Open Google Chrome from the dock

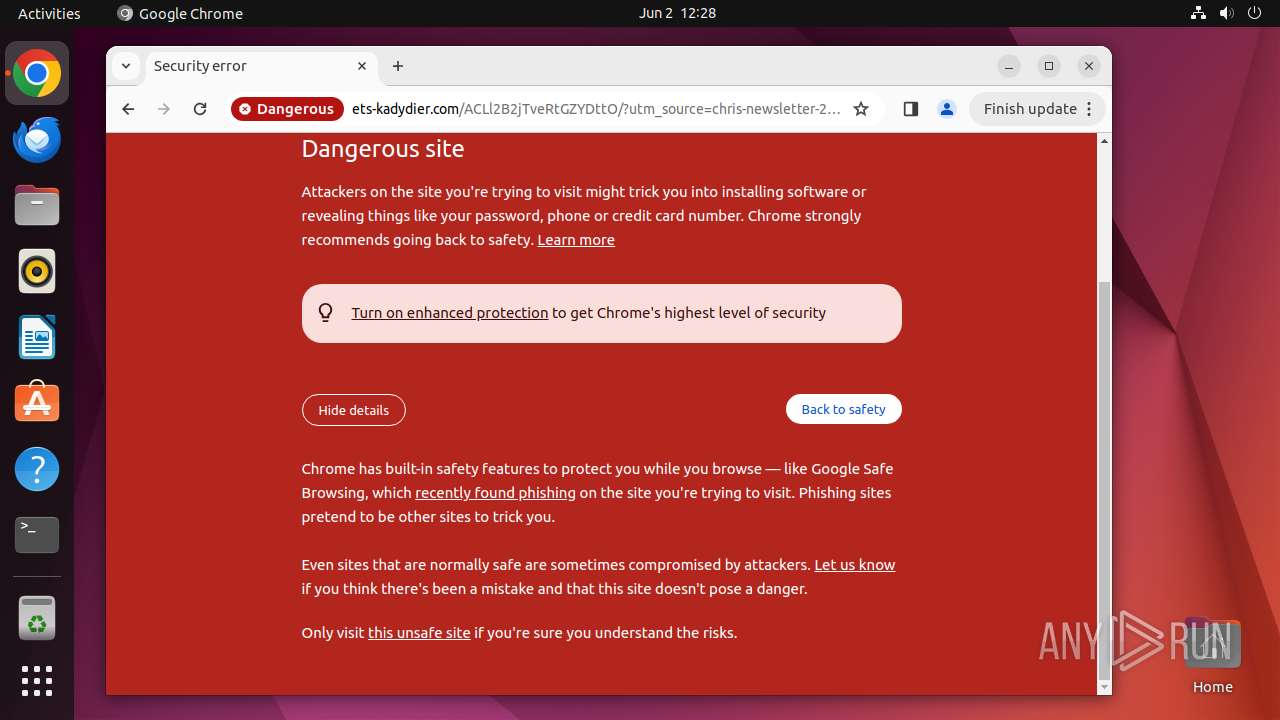pyautogui.click(x=37, y=74)
